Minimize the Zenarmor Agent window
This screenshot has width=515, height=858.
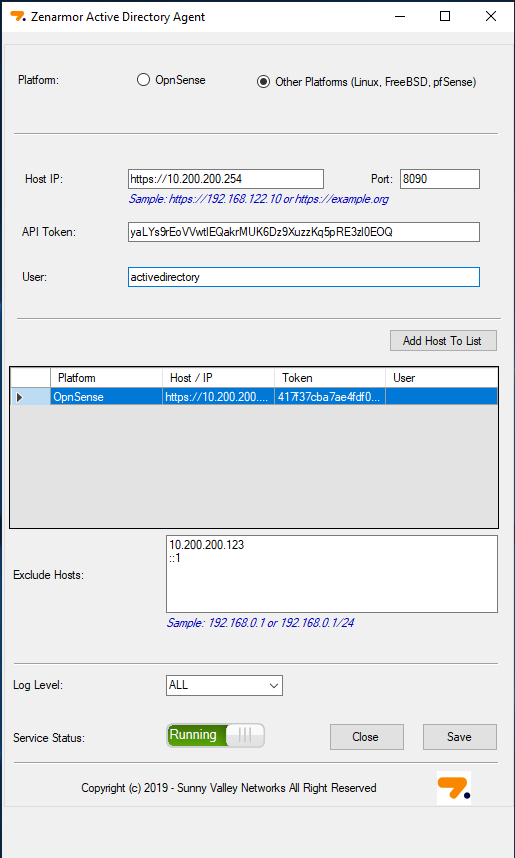click(x=401, y=16)
